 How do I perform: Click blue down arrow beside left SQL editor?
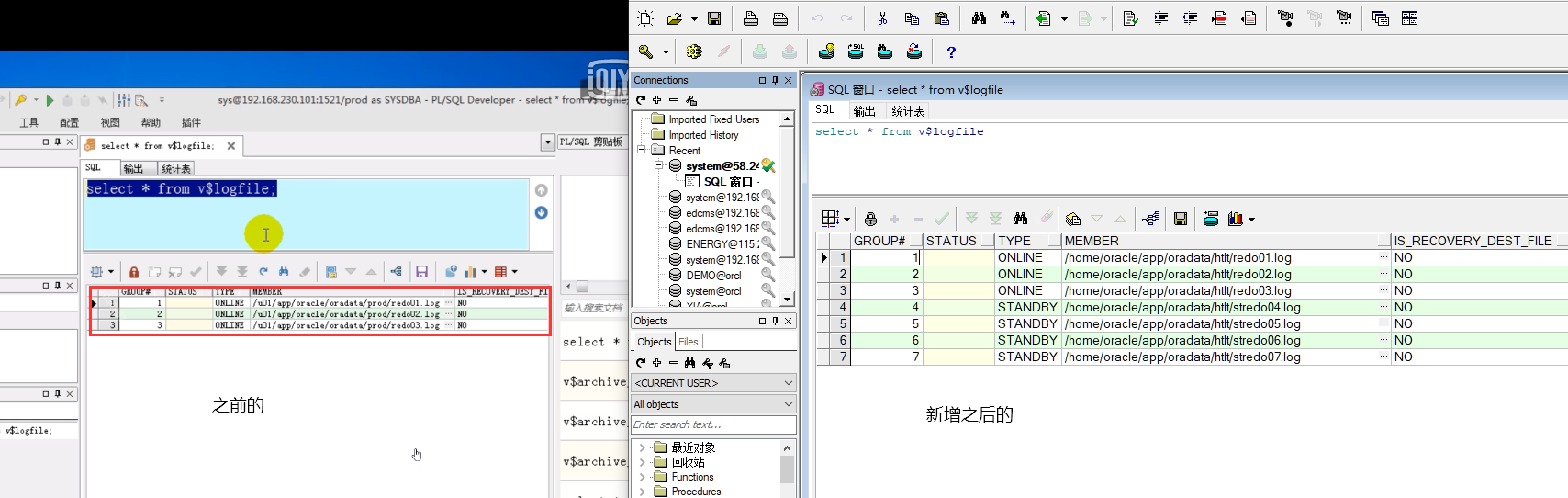[542, 212]
